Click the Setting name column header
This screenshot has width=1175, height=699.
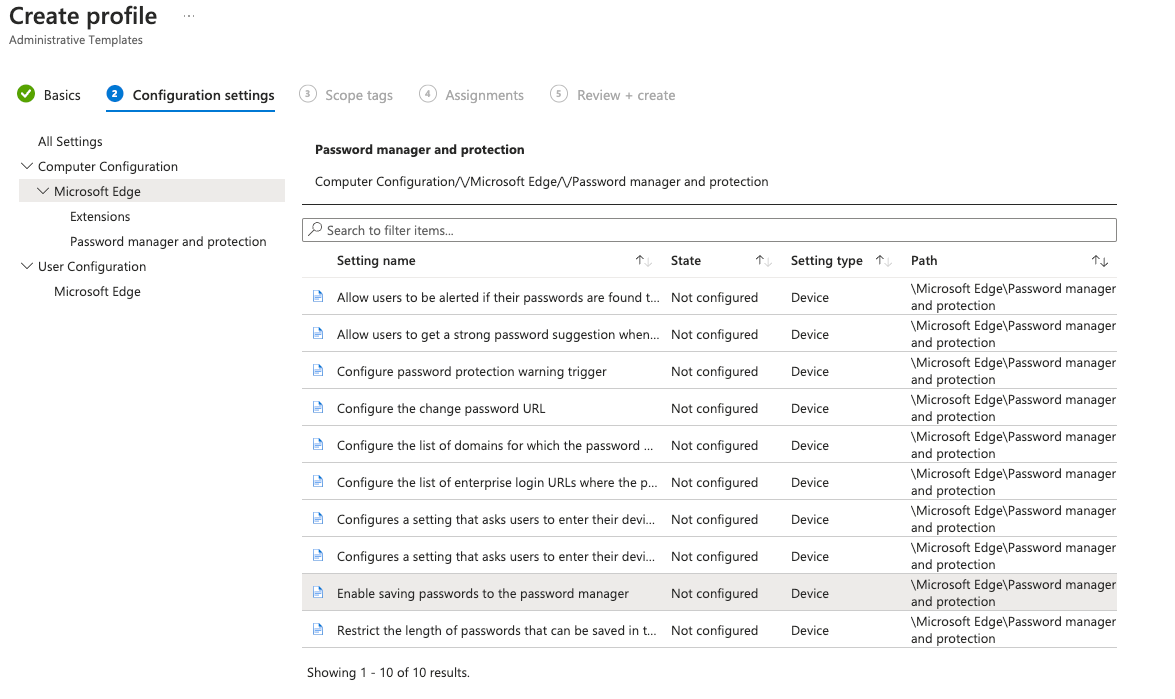376,261
